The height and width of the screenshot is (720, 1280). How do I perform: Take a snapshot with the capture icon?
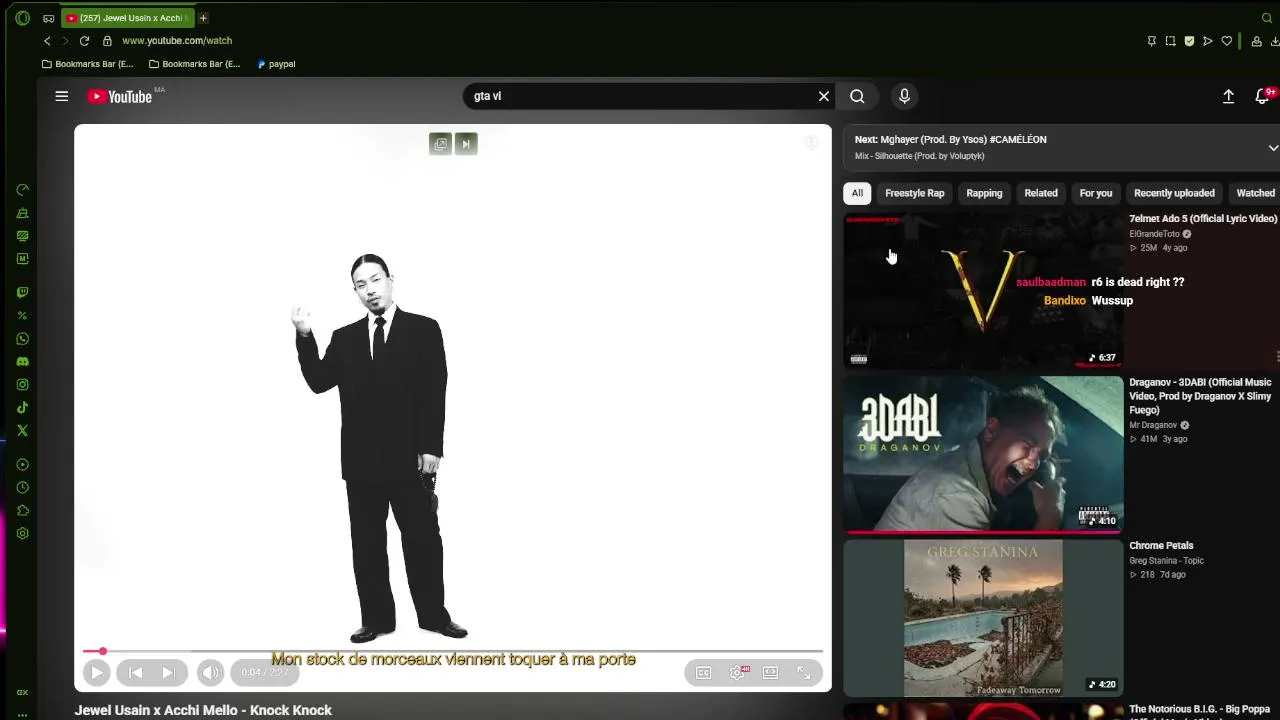[1170, 41]
